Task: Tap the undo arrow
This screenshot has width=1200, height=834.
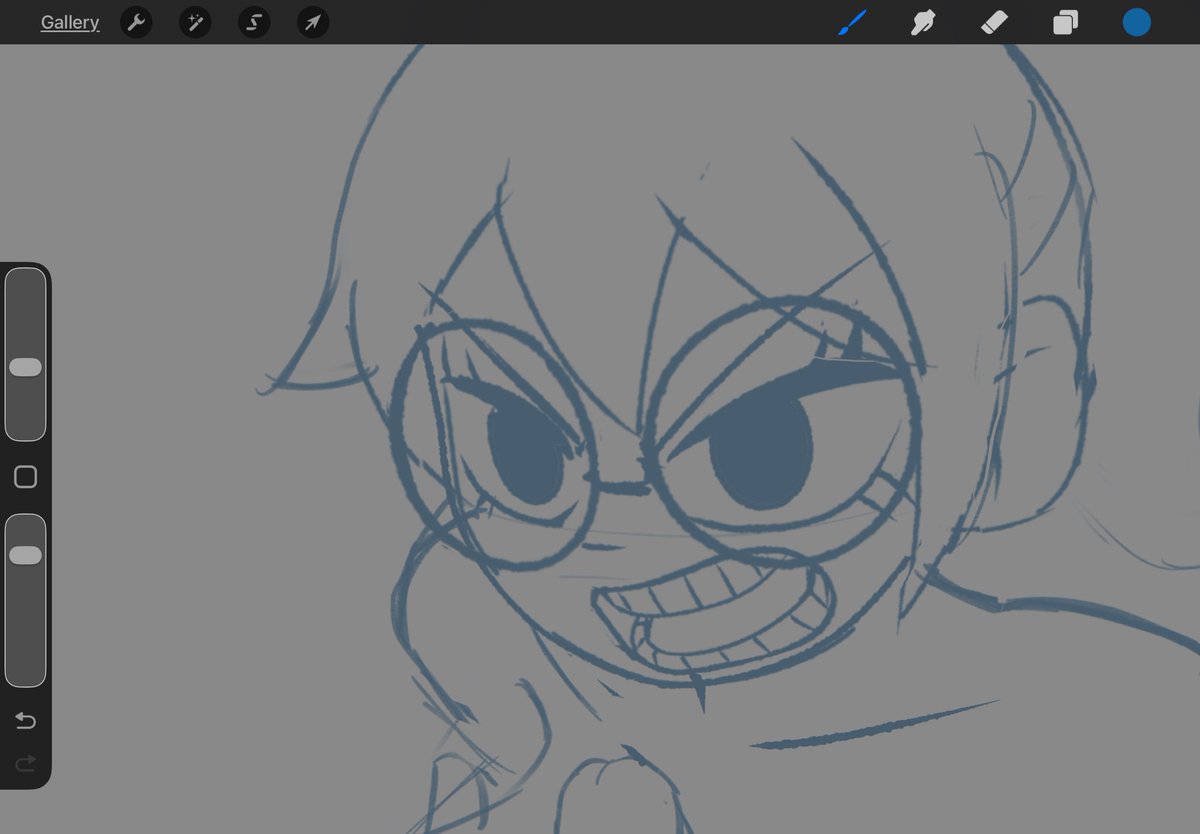Action: [24, 720]
